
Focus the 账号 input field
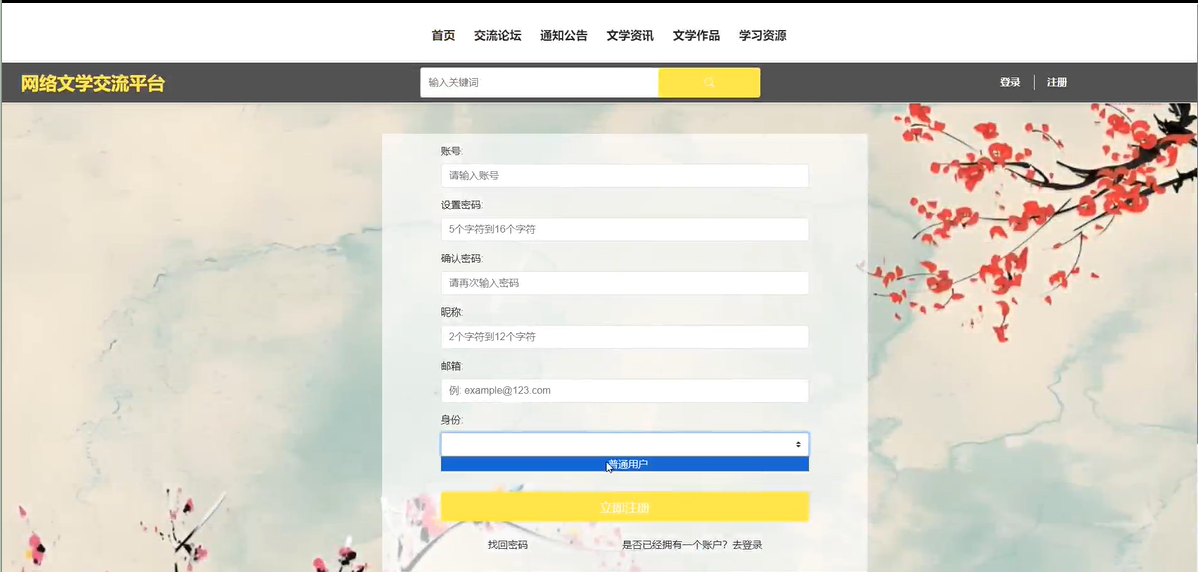click(624, 176)
